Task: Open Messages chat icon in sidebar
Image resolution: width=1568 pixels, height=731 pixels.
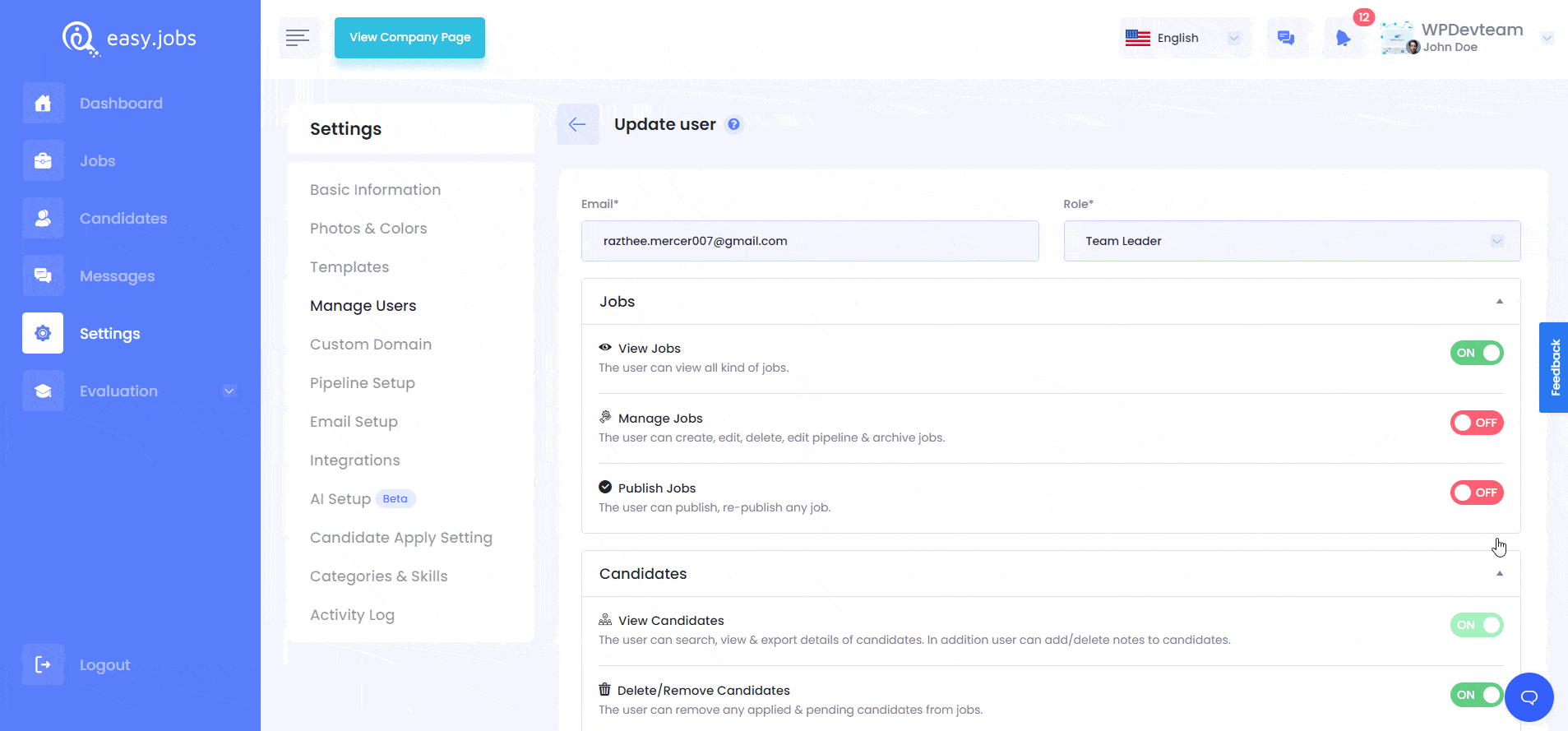Action: [x=43, y=275]
